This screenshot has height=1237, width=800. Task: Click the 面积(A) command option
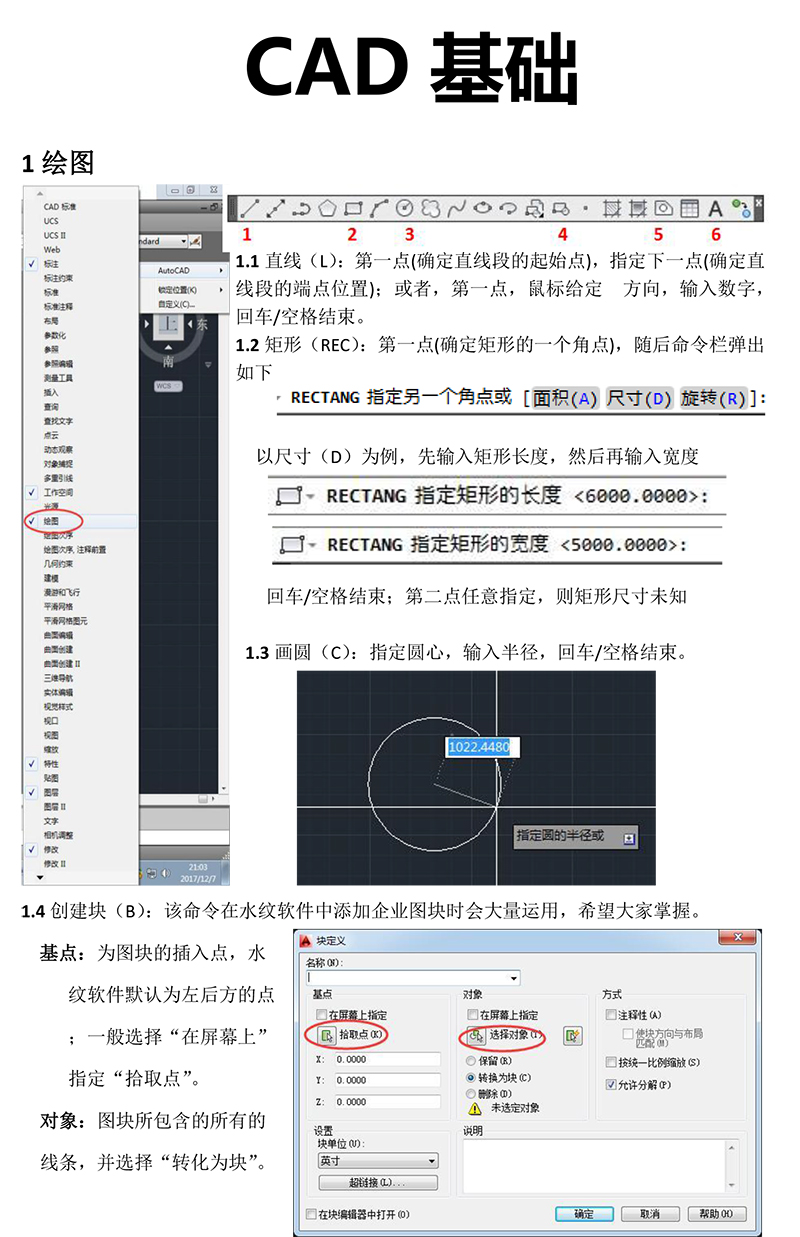click(x=565, y=398)
